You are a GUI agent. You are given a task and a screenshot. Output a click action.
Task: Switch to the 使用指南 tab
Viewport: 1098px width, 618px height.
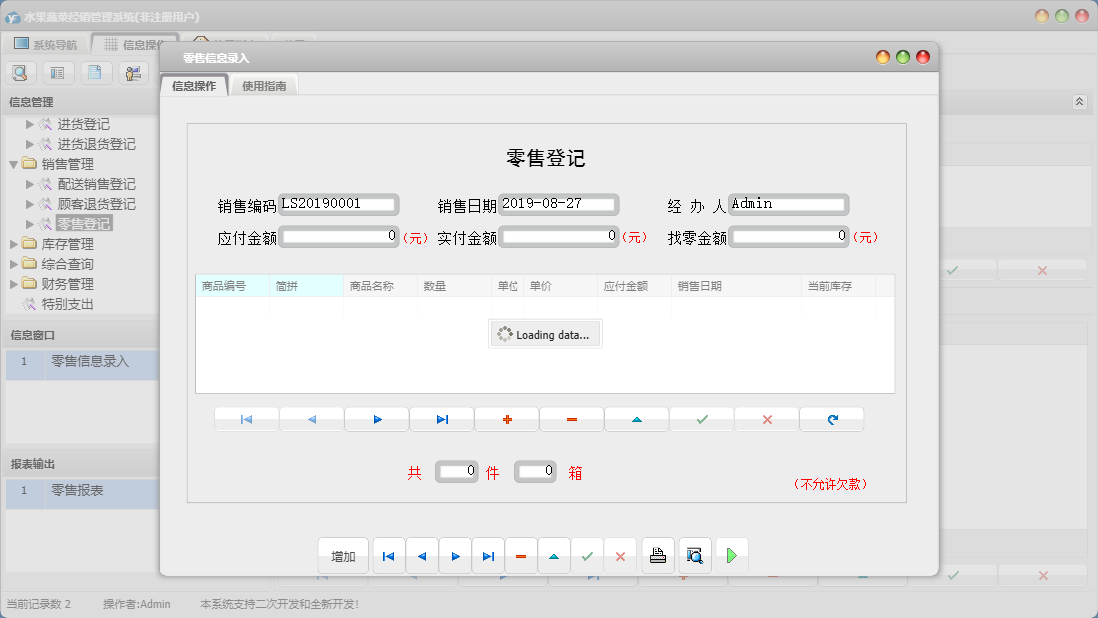click(266, 85)
